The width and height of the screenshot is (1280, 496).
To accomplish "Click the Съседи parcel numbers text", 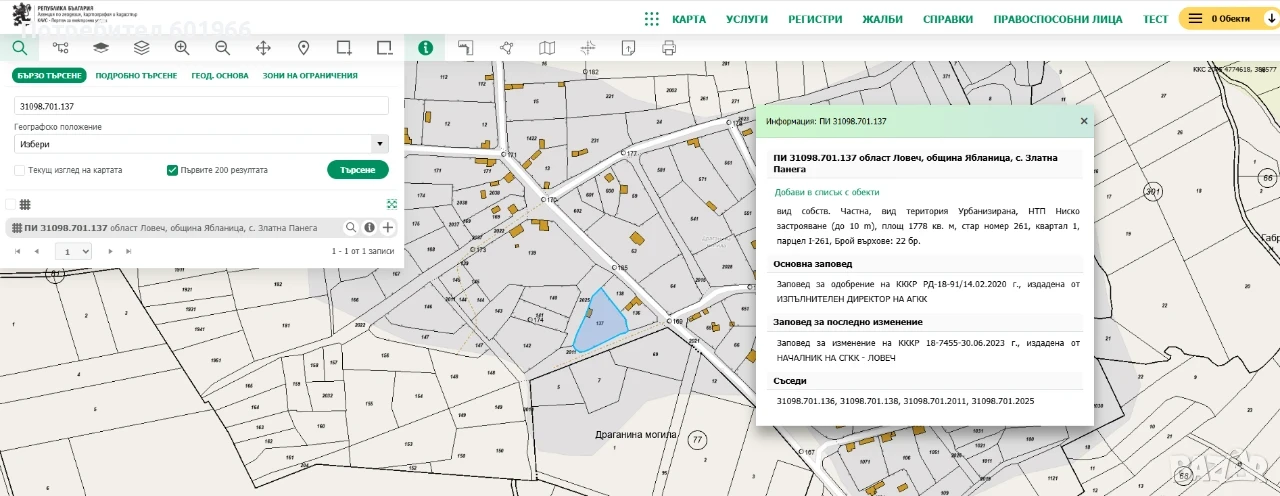I will click(905, 401).
